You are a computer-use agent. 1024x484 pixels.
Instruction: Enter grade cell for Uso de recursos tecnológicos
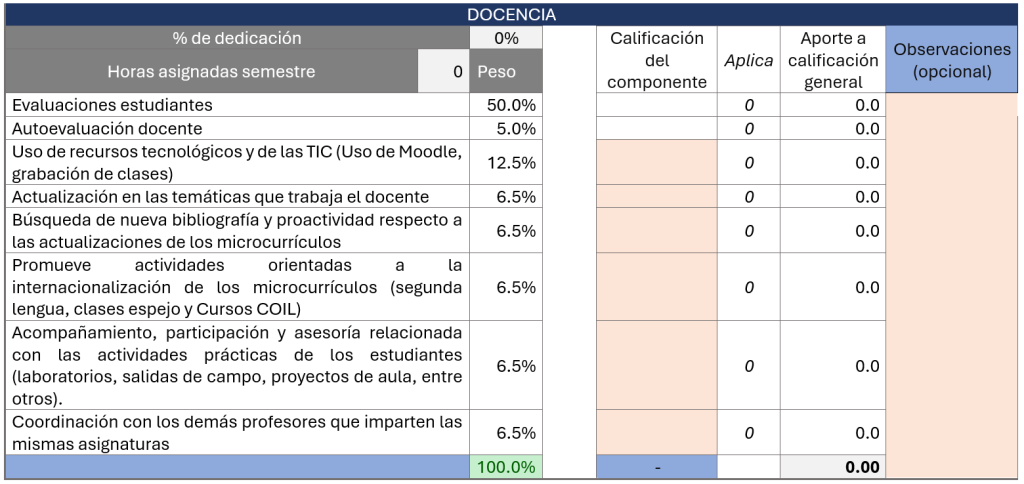(657, 162)
